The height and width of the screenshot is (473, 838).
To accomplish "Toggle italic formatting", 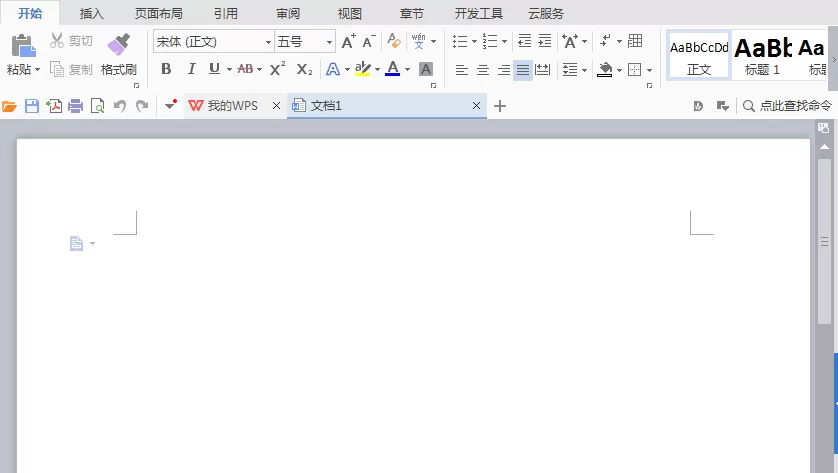I will pyautogui.click(x=191, y=69).
